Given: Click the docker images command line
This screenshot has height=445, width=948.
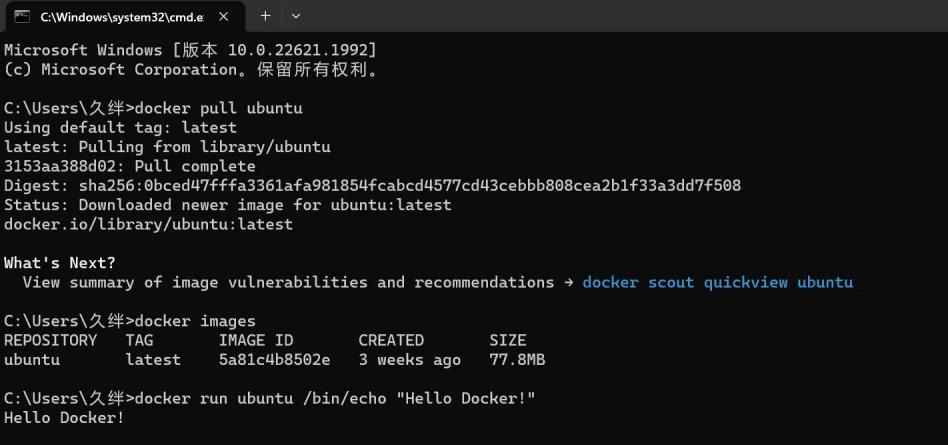Looking at the screenshot, I should [130, 321].
